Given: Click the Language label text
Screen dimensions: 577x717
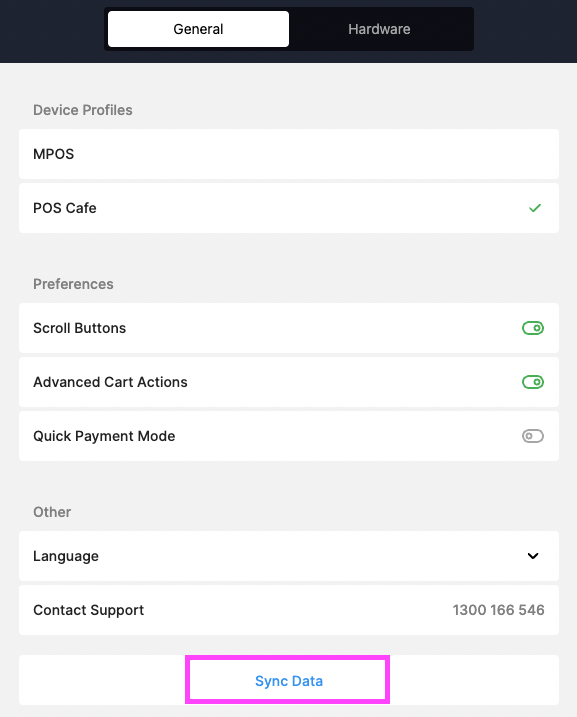Looking at the screenshot, I should [x=66, y=556].
